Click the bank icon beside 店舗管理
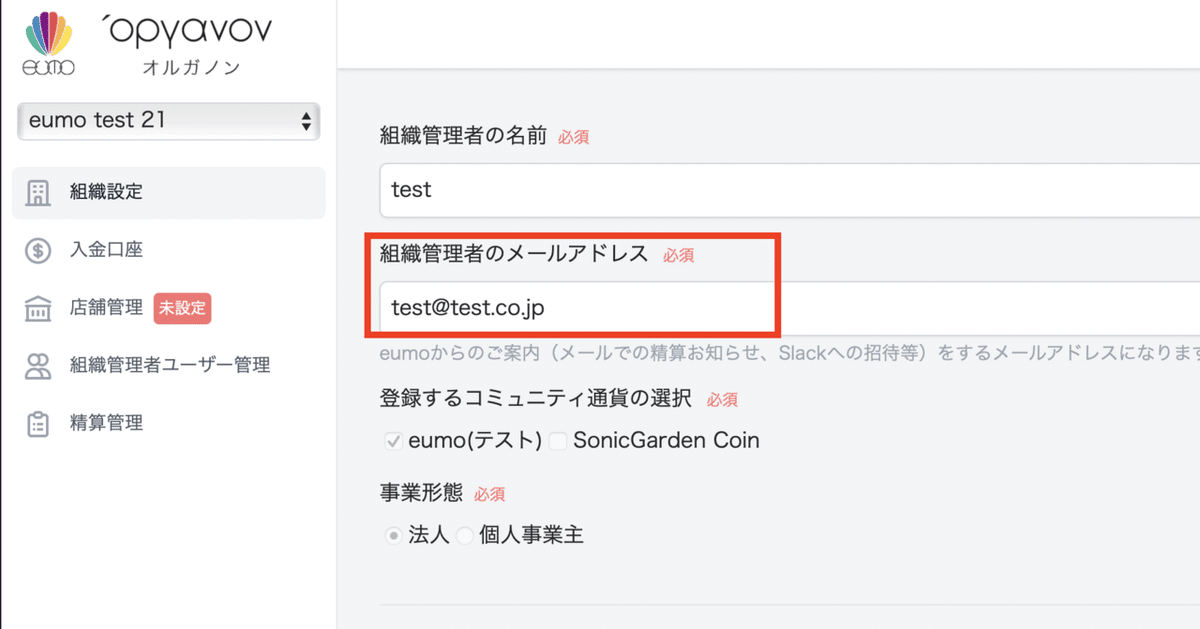 coord(38,309)
